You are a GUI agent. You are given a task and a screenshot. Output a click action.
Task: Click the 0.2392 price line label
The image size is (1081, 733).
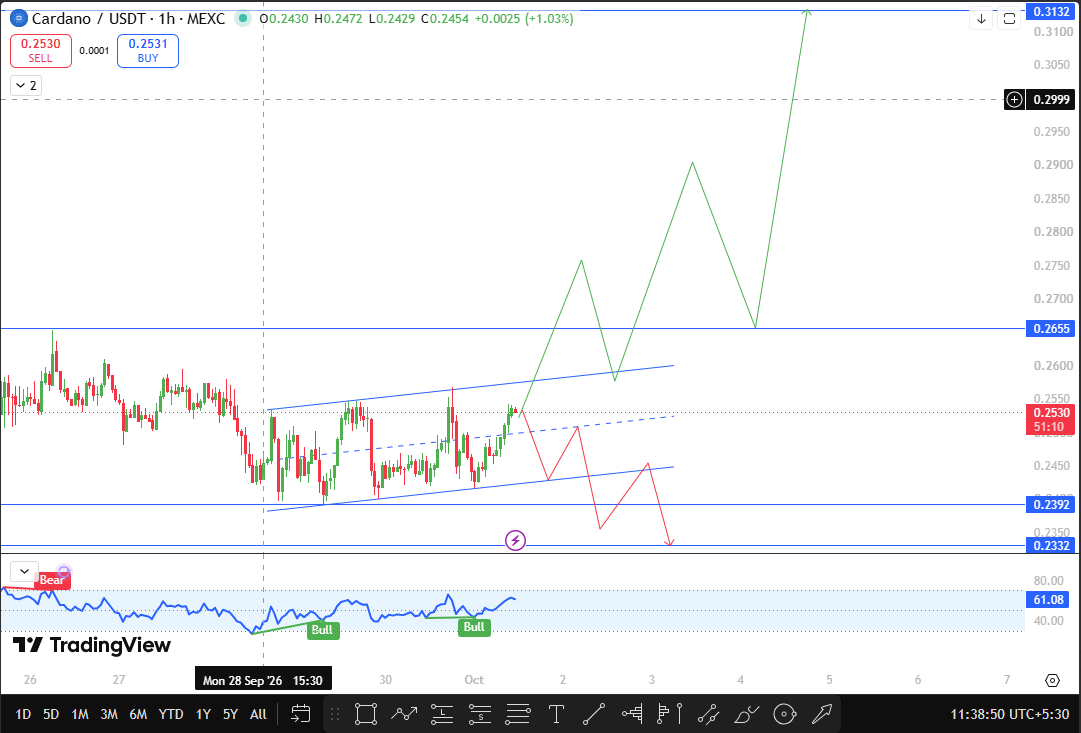tap(1051, 505)
